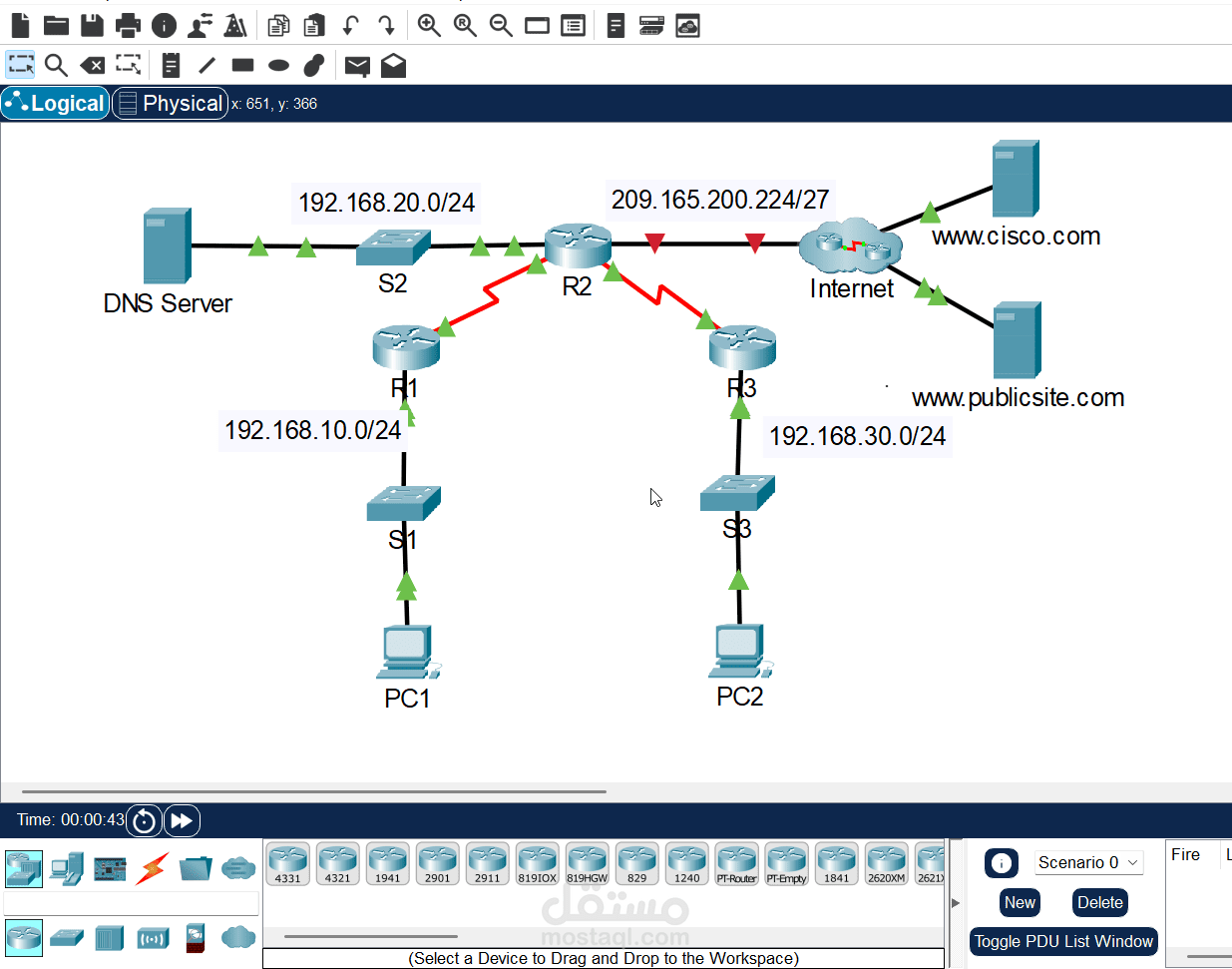
Task: Select Network Devices category
Action: (24, 868)
